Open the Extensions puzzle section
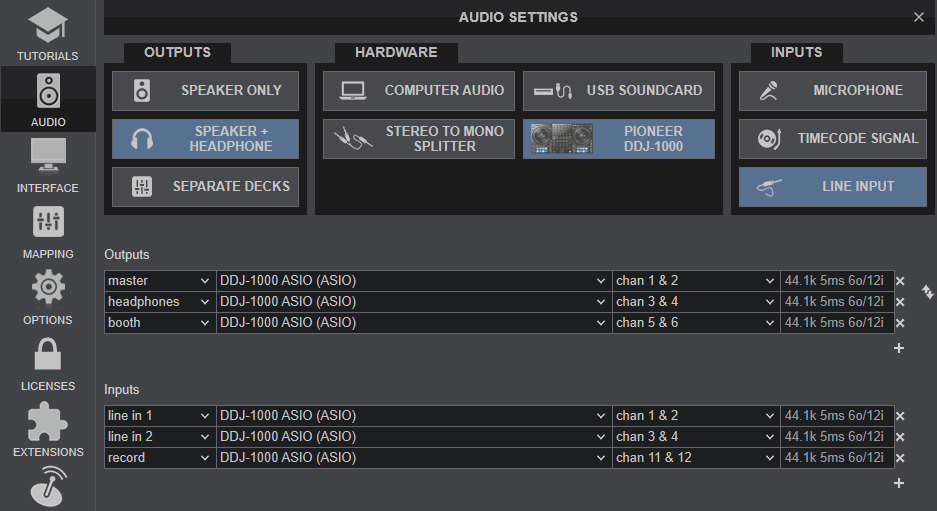The height and width of the screenshot is (511, 937). point(48,430)
